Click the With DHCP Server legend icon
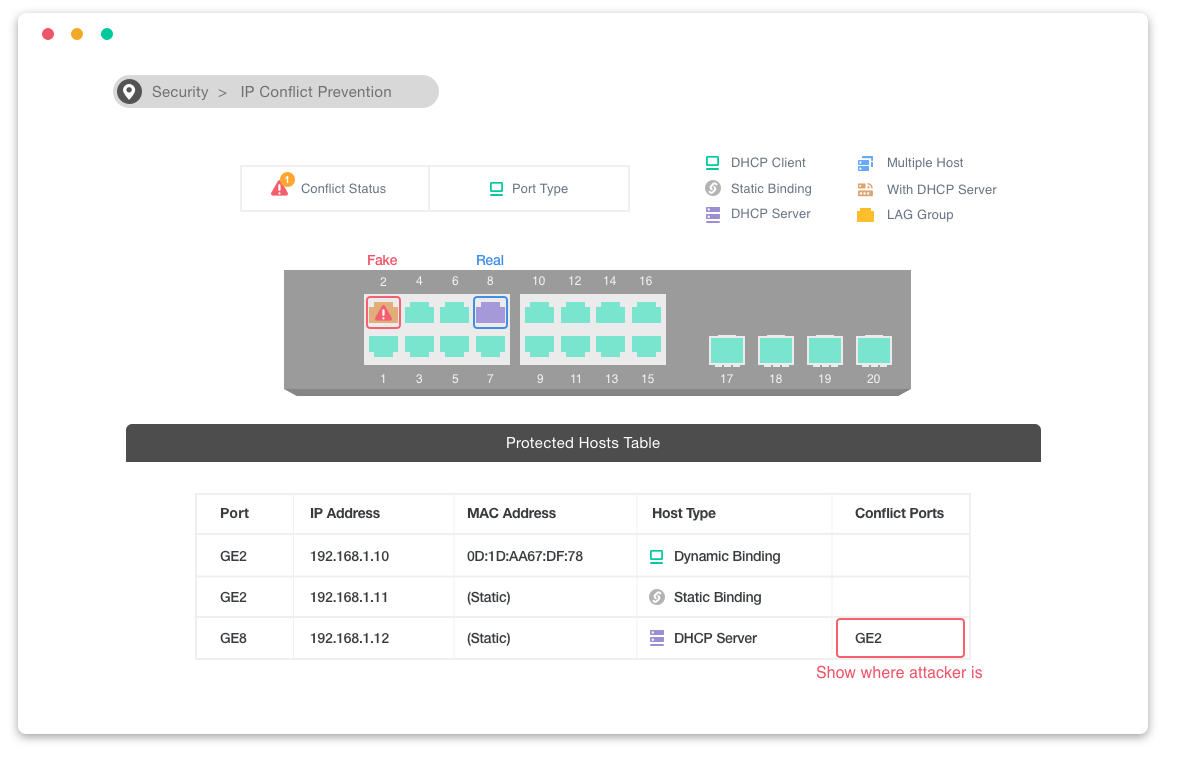Image resolution: width=1177 pixels, height=768 pixels. (x=865, y=189)
